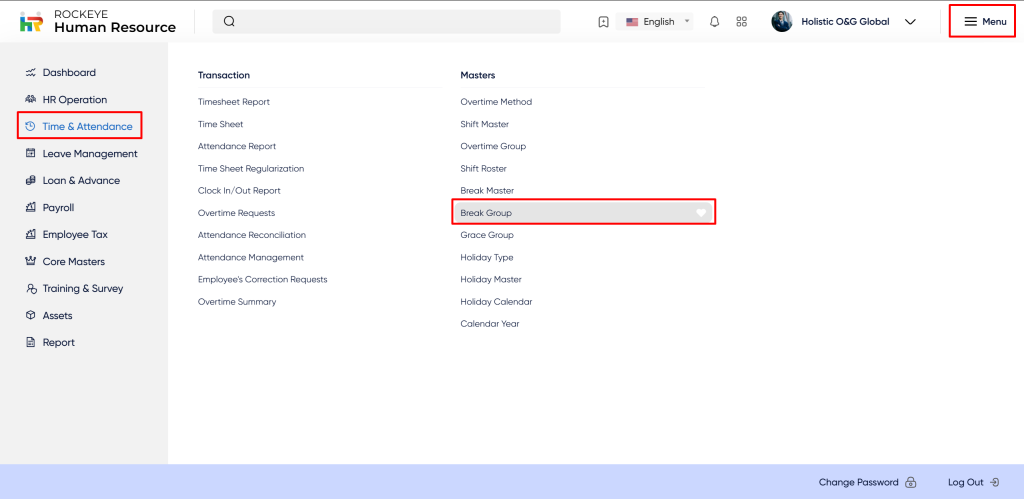Open Leave Management from sidebar
The height and width of the screenshot is (499, 1024).
pyautogui.click(x=89, y=154)
